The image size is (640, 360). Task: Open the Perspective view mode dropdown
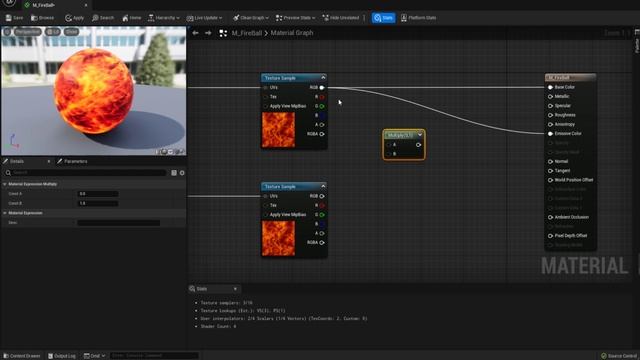(28, 32)
